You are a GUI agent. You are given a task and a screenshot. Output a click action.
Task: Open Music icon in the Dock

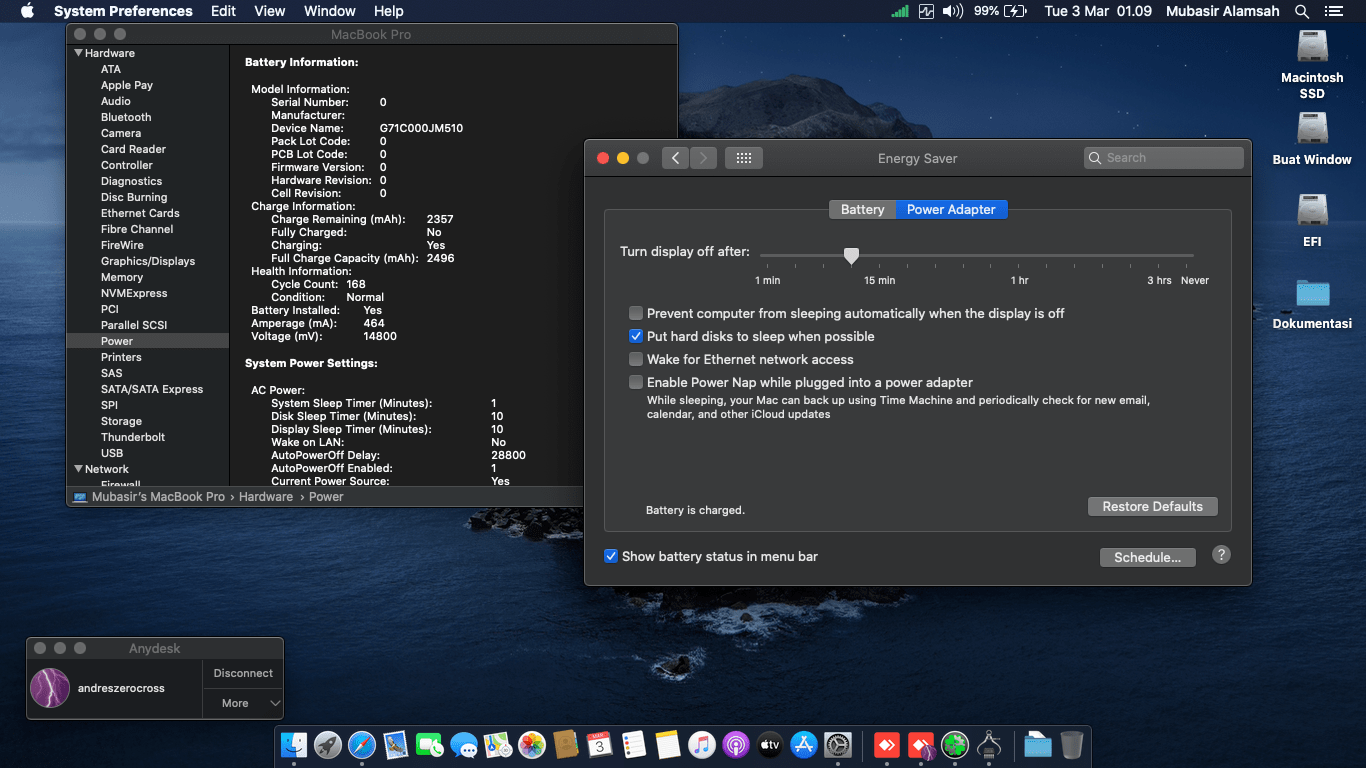click(702, 745)
